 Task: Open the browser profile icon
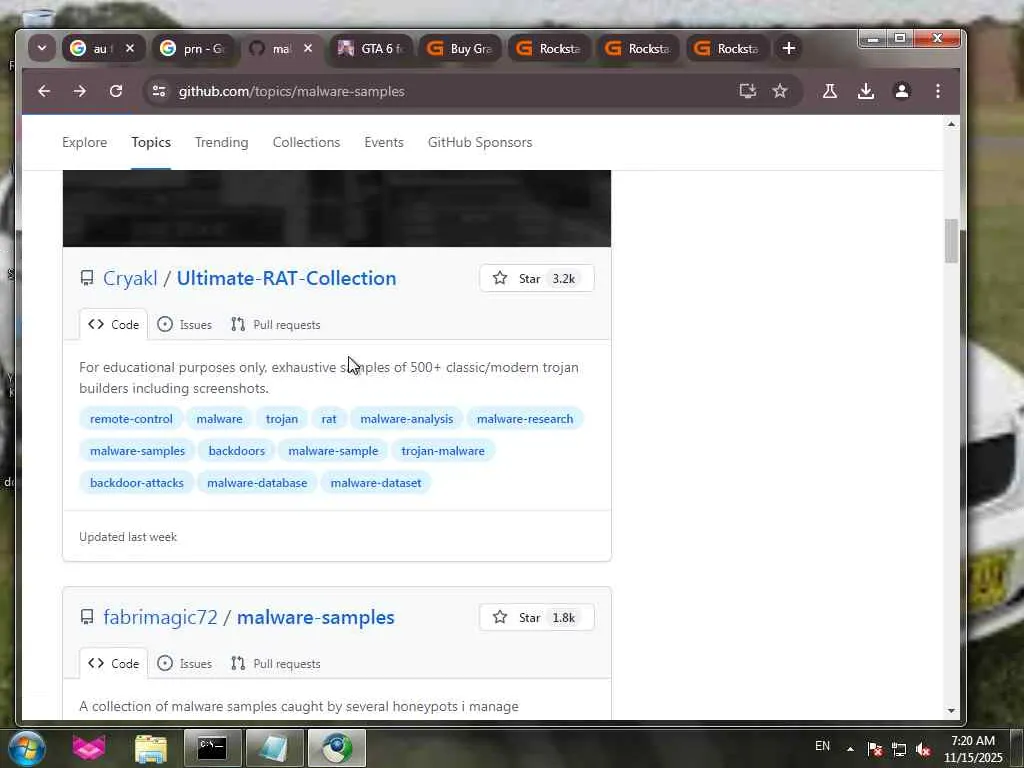[x=902, y=91]
